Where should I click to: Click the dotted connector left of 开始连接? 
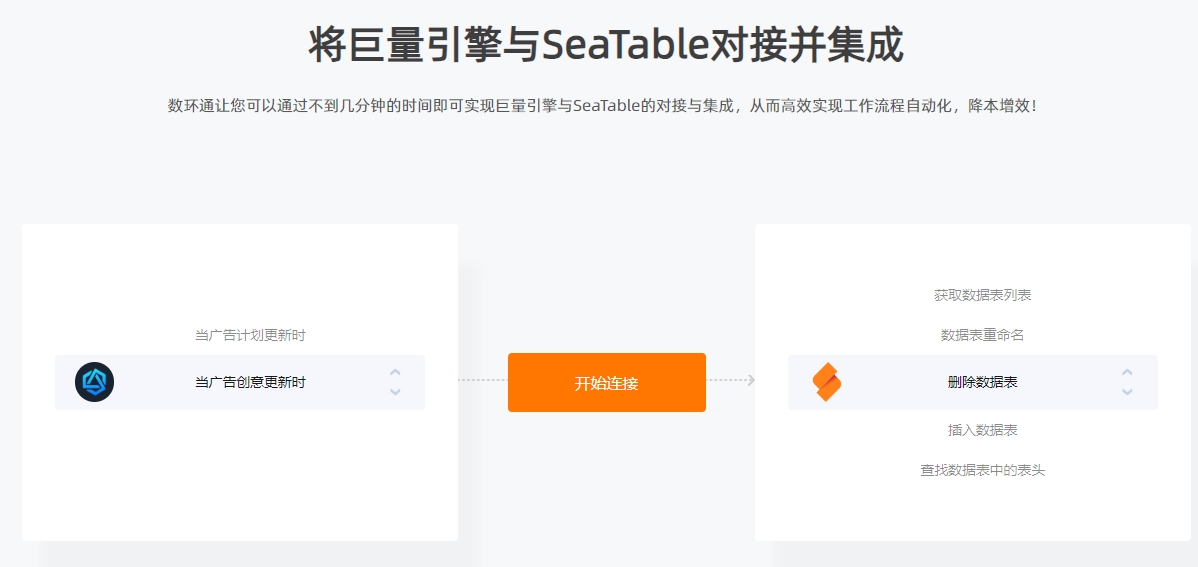click(x=483, y=380)
